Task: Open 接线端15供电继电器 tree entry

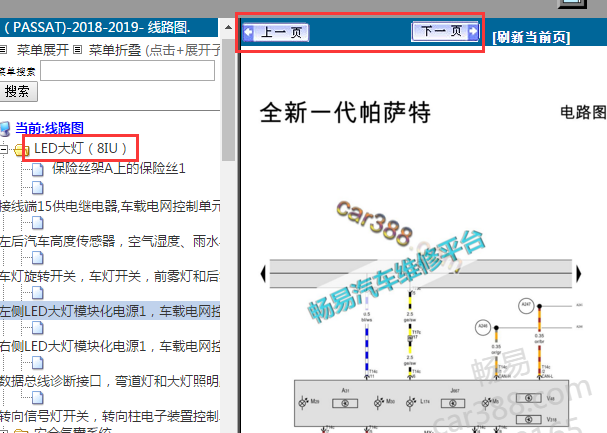Action: [110, 206]
